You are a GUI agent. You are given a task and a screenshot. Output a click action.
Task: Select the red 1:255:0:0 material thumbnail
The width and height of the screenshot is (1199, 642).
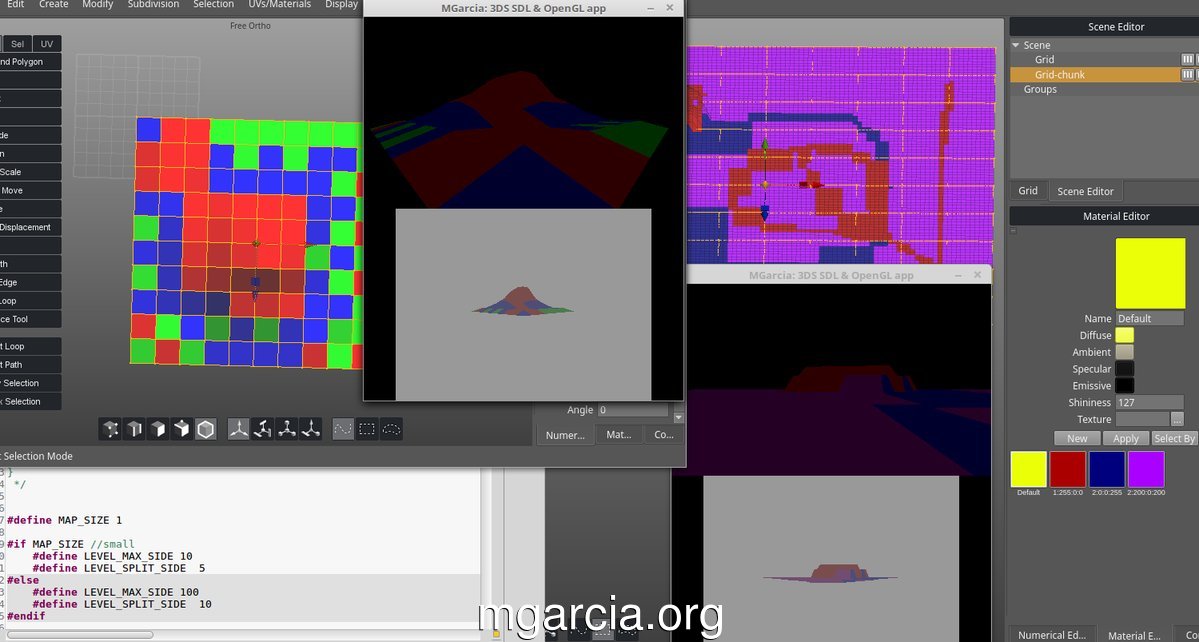[x=1067, y=469]
